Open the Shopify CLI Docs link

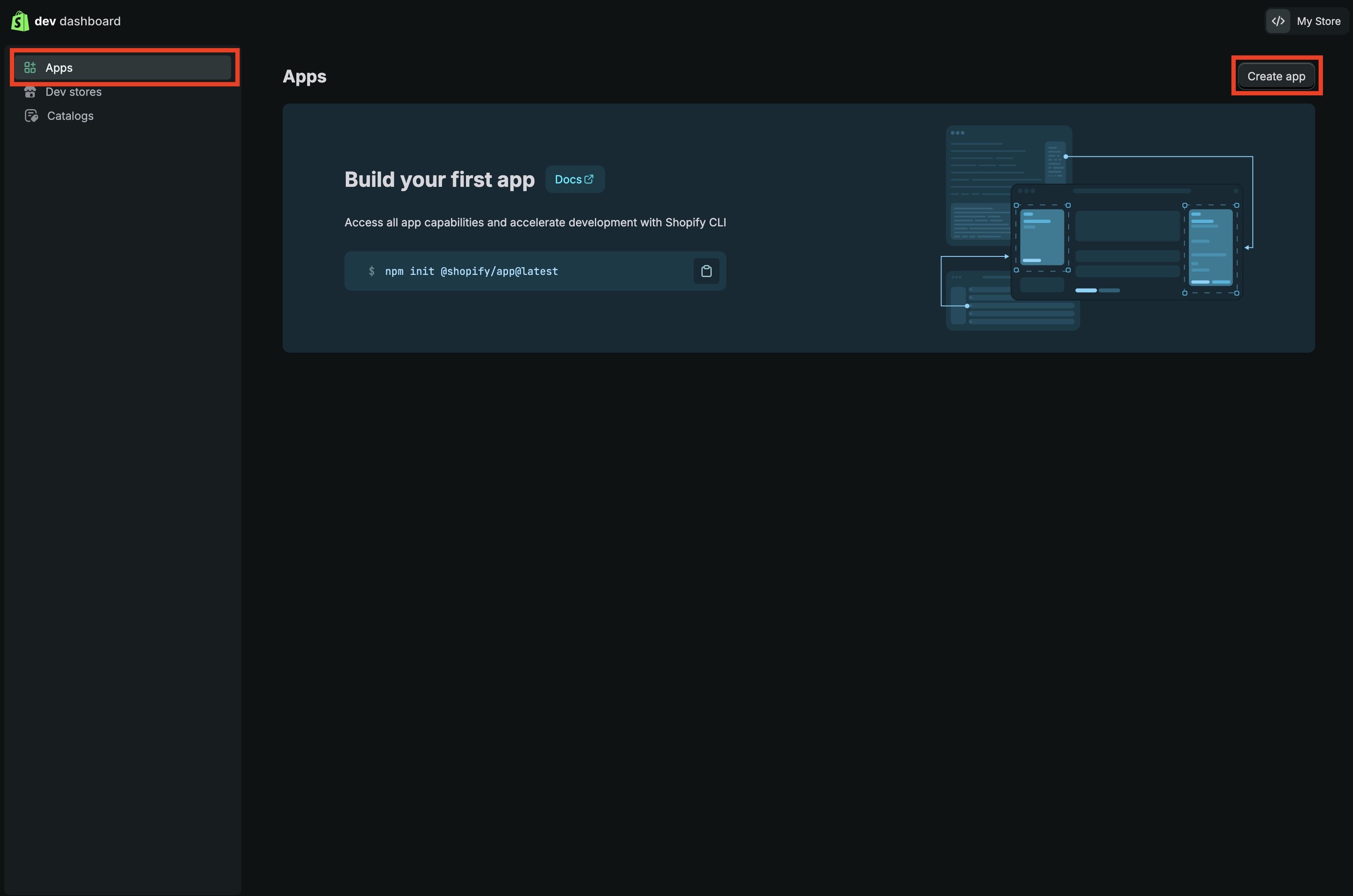(x=574, y=178)
